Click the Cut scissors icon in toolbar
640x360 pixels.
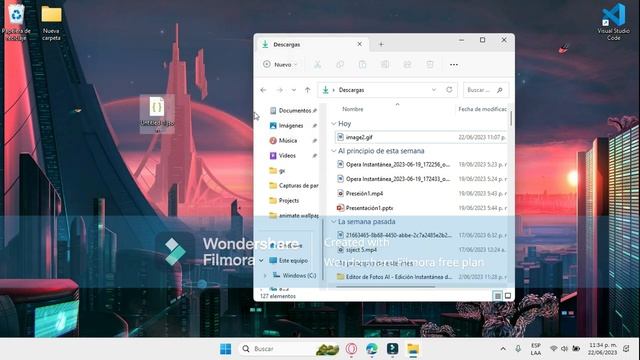click(317, 64)
